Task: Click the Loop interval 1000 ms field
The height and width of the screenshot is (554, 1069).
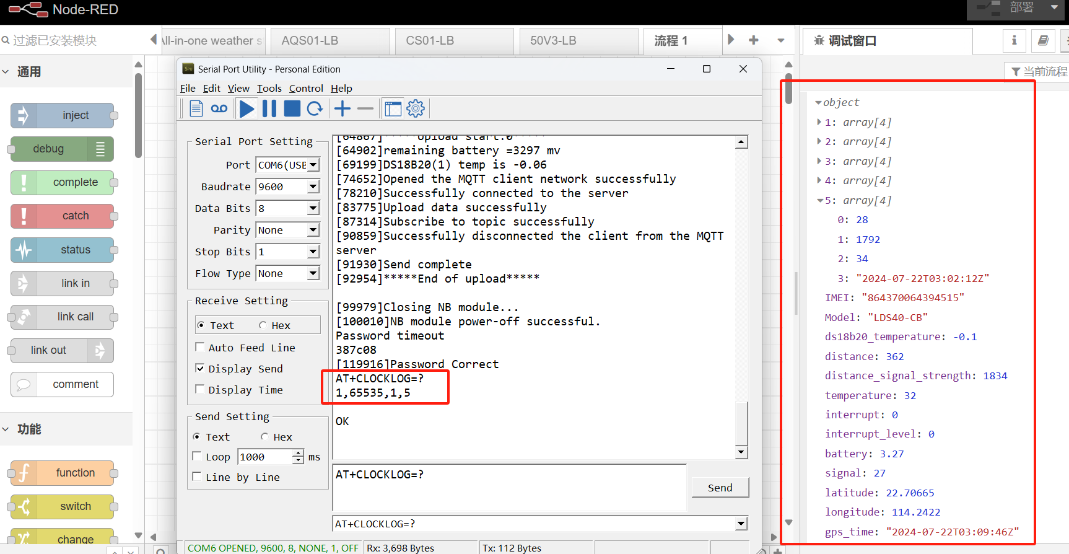Action: [265, 457]
